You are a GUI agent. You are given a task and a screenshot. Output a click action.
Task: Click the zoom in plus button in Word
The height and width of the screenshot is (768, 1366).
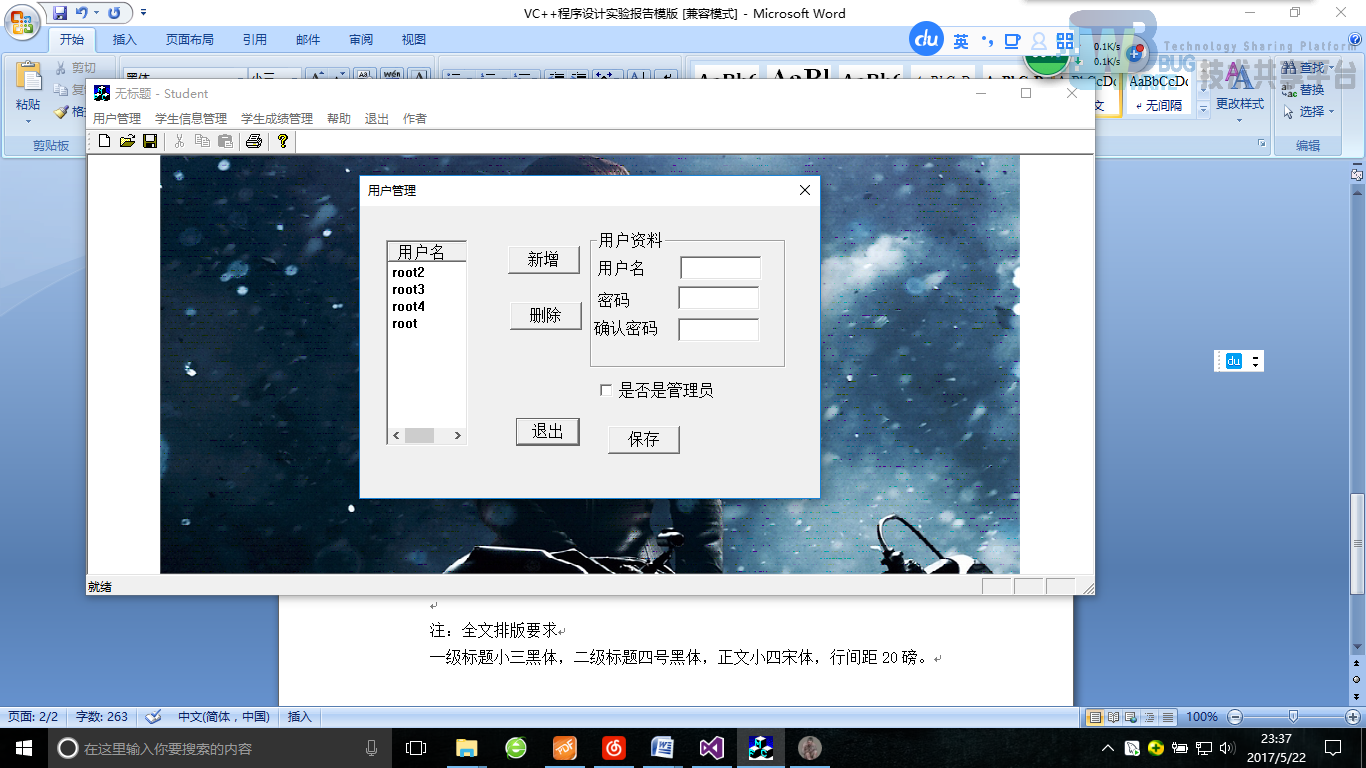[1352, 717]
